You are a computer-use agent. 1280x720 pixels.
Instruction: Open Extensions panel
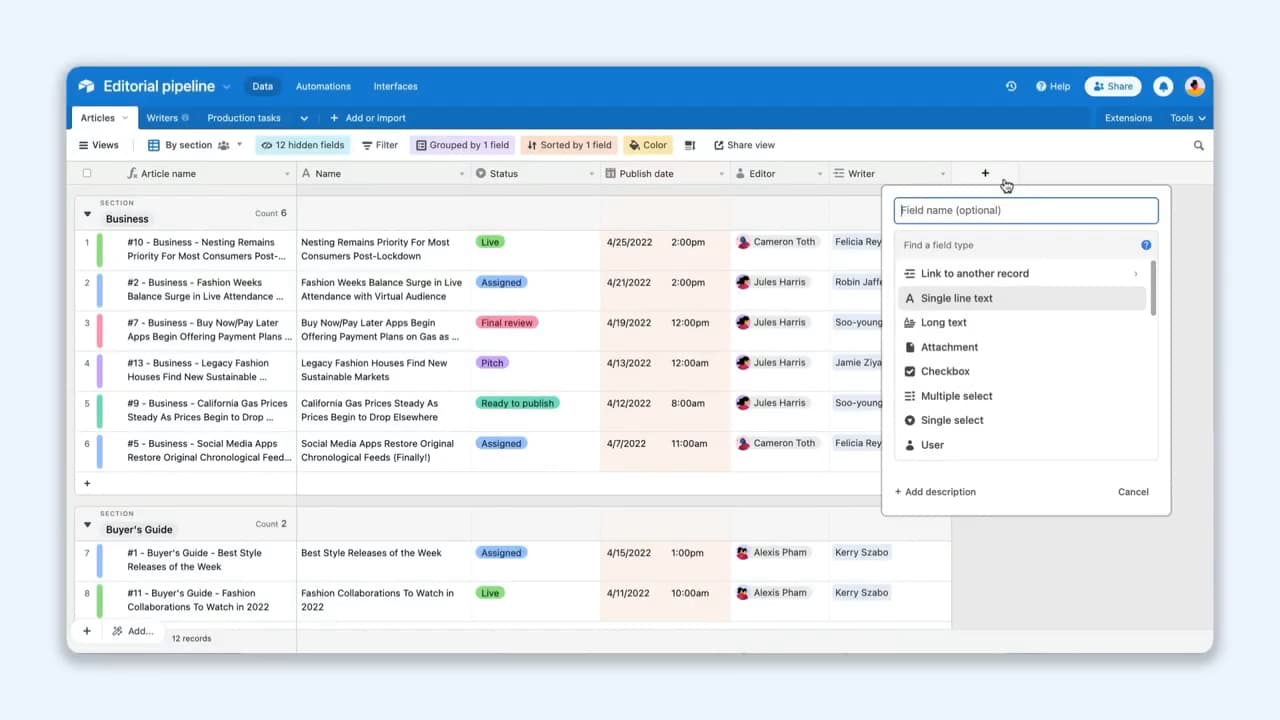1128,118
